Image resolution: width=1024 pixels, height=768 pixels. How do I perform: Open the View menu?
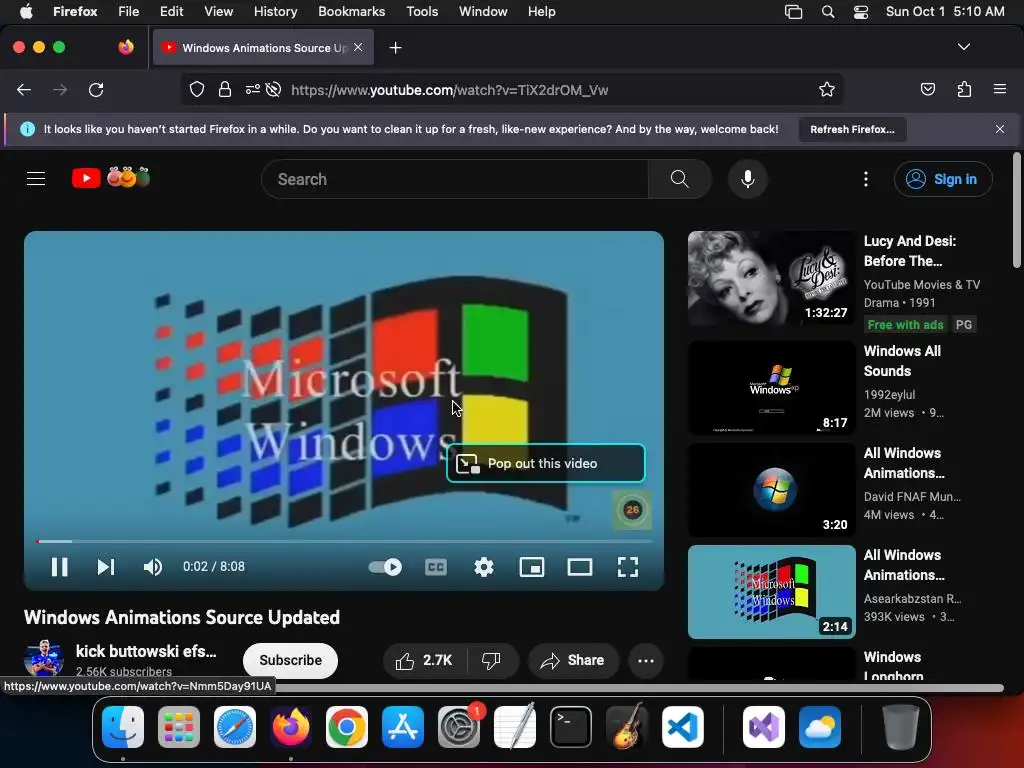(218, 11)
